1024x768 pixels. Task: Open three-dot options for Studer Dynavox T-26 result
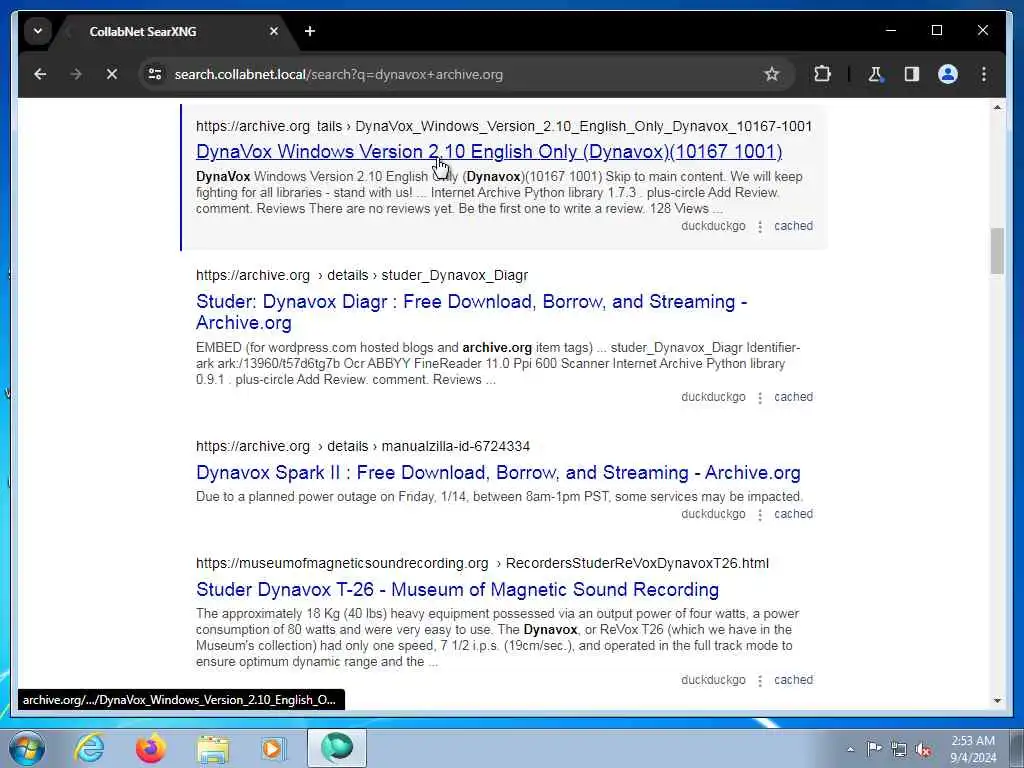760,680
